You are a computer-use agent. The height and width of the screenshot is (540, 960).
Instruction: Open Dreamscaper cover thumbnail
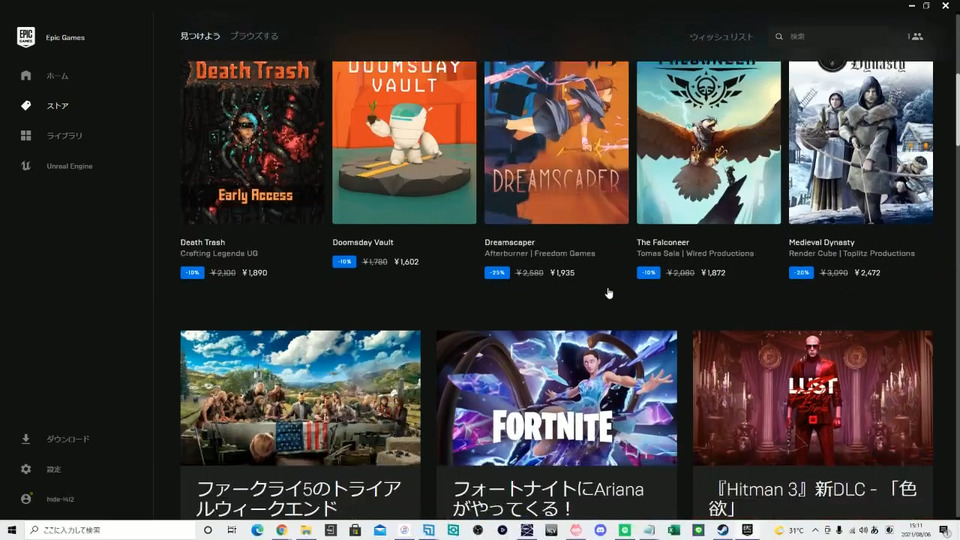[x=557, y=142]
